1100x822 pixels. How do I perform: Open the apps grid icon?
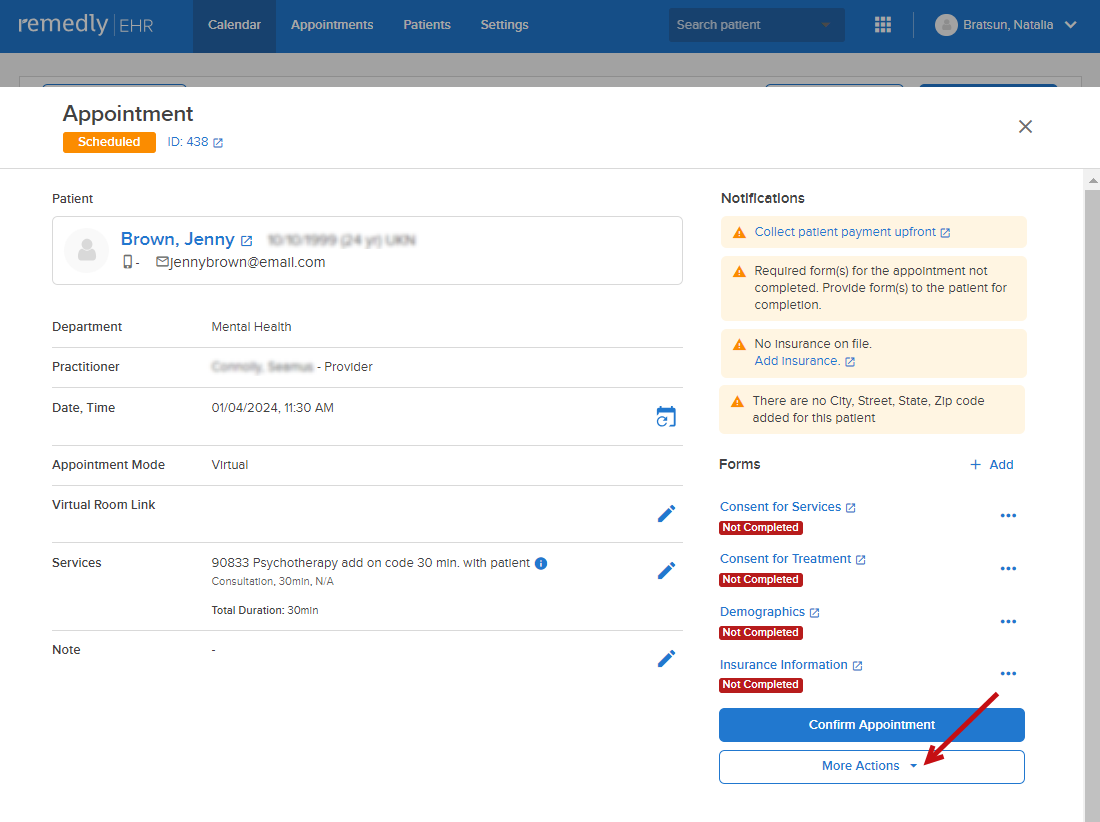883,25
